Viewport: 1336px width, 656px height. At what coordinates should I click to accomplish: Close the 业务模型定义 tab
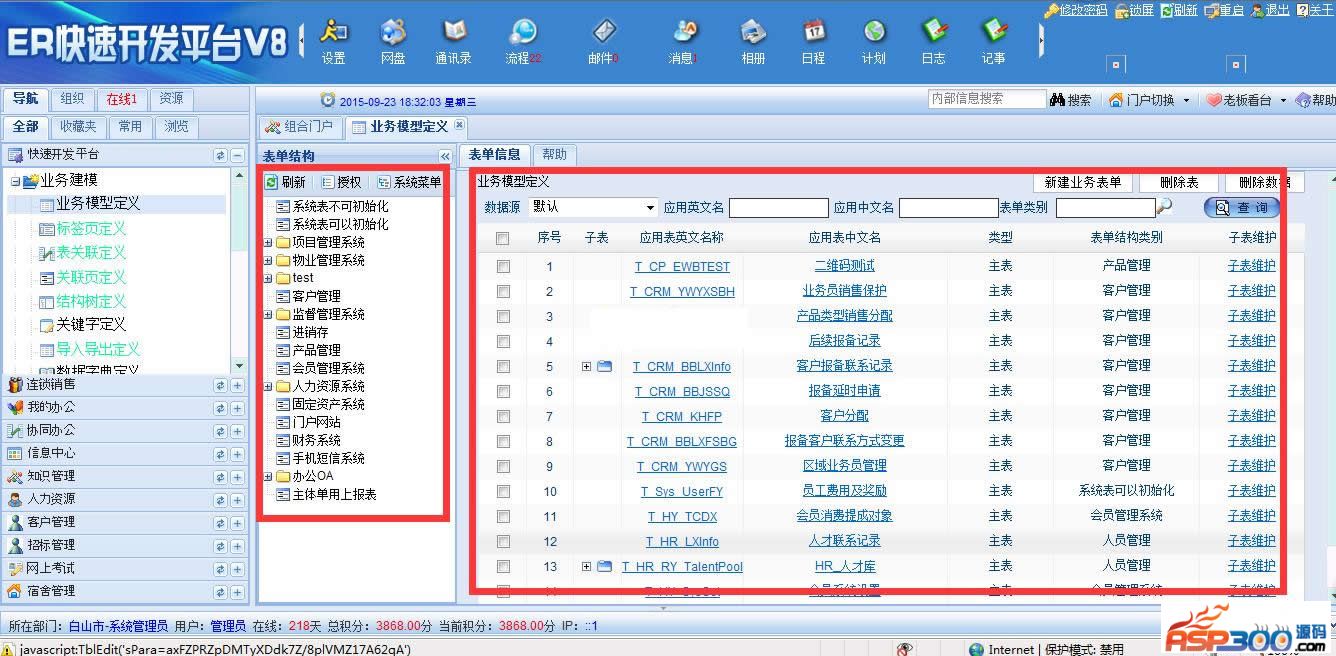tap(459, 125)
